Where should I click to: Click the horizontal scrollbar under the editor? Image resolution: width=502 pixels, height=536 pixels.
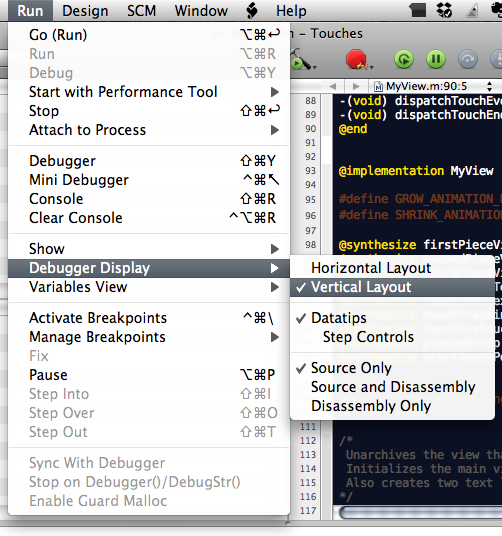[x=420, y=512]
